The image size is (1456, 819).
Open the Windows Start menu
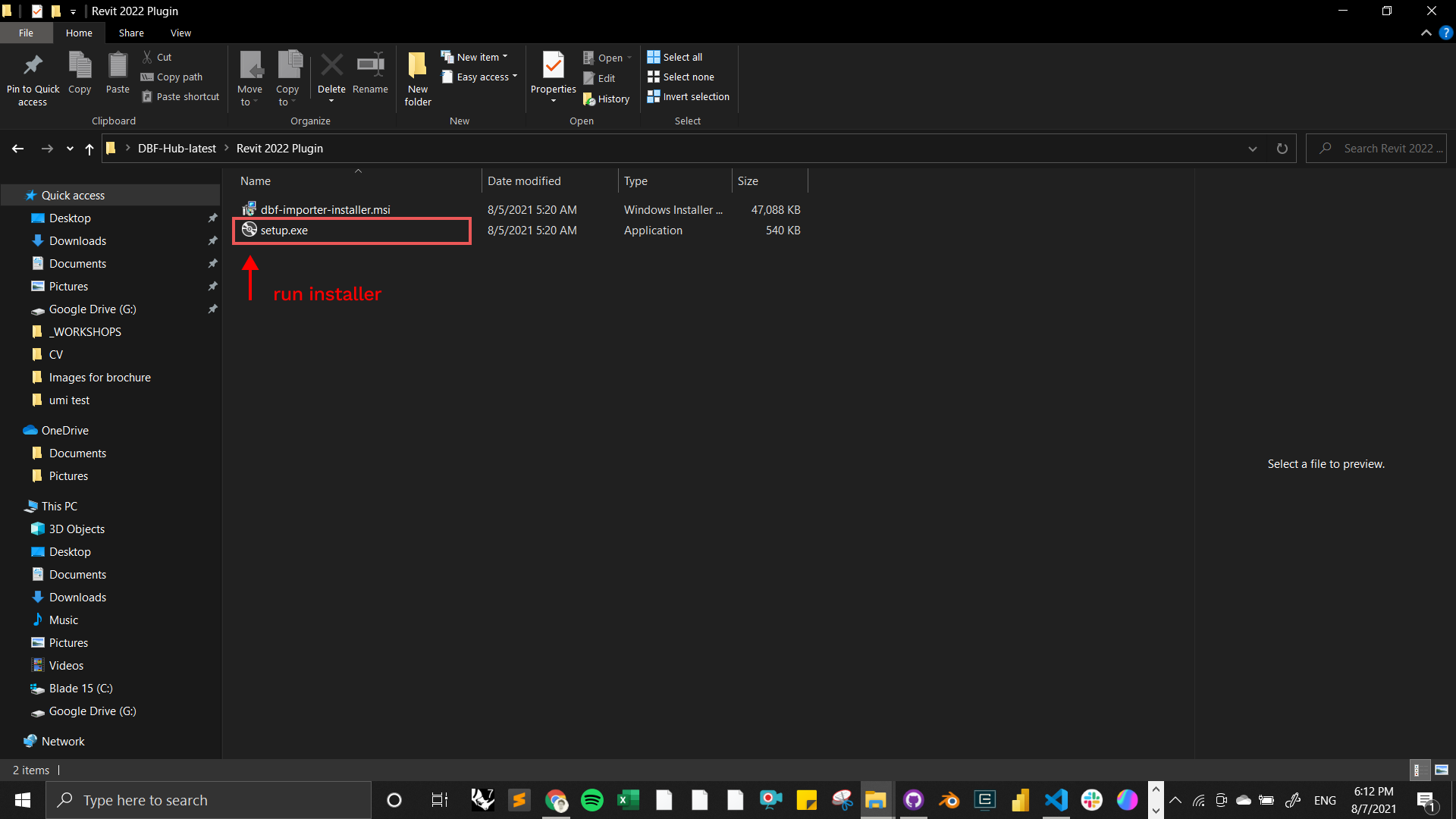[23, 800]
